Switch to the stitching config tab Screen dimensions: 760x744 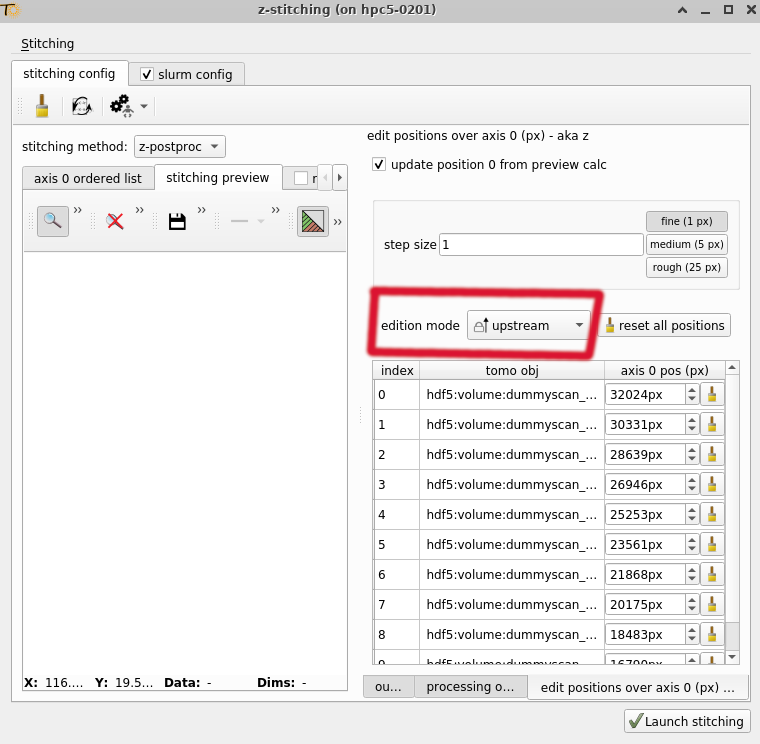[x=69, y=74]
